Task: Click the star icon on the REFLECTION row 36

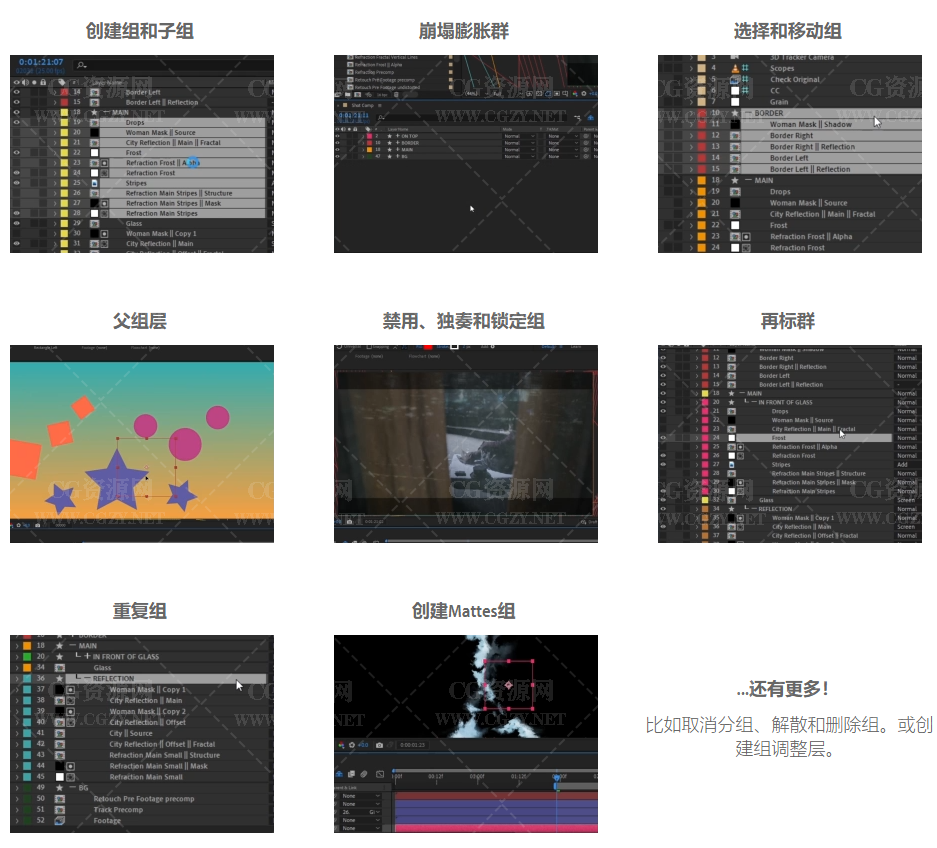Action: 60,678
